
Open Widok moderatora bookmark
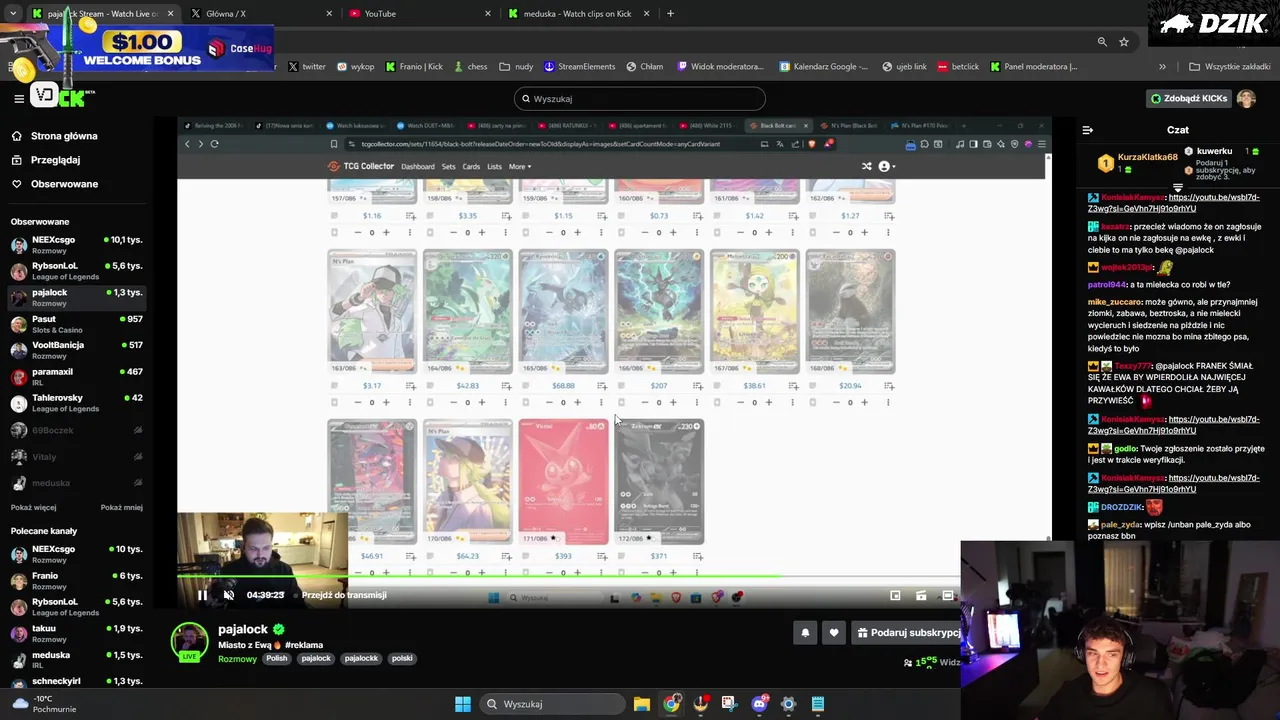tap(720, 67)
